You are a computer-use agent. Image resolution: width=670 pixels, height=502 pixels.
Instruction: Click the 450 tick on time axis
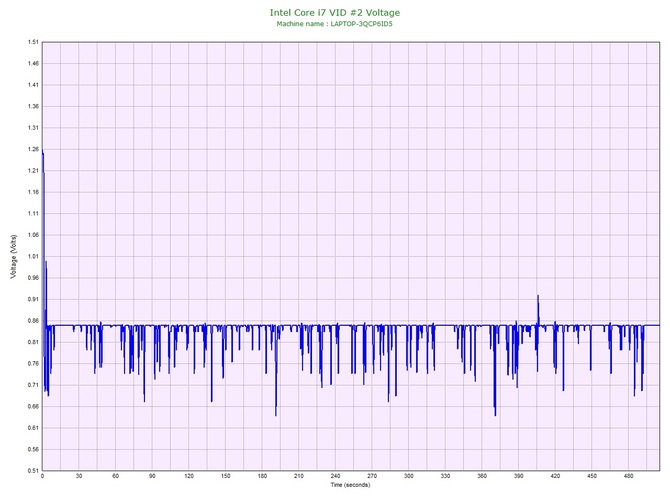(x=592, y=476)
